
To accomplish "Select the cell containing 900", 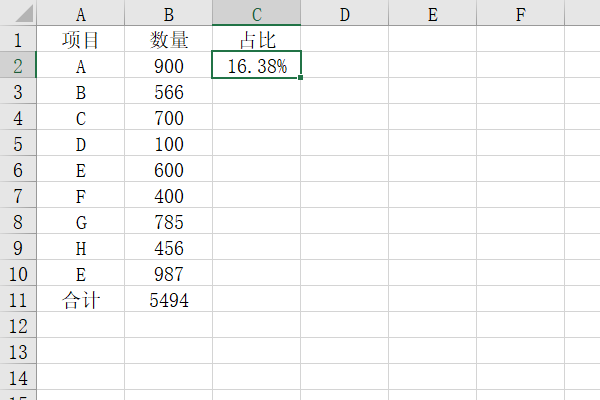I will (x=168, y=65).
